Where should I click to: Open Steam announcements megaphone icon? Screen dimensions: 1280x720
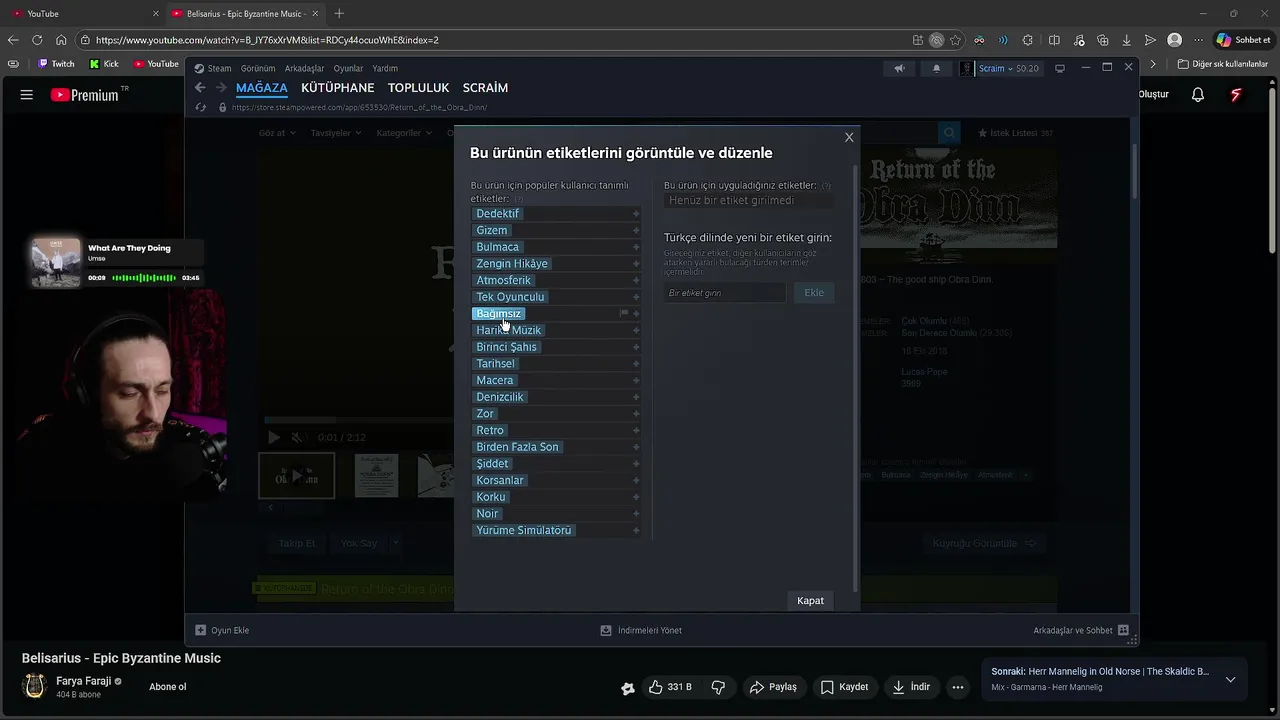pos(899,68)
